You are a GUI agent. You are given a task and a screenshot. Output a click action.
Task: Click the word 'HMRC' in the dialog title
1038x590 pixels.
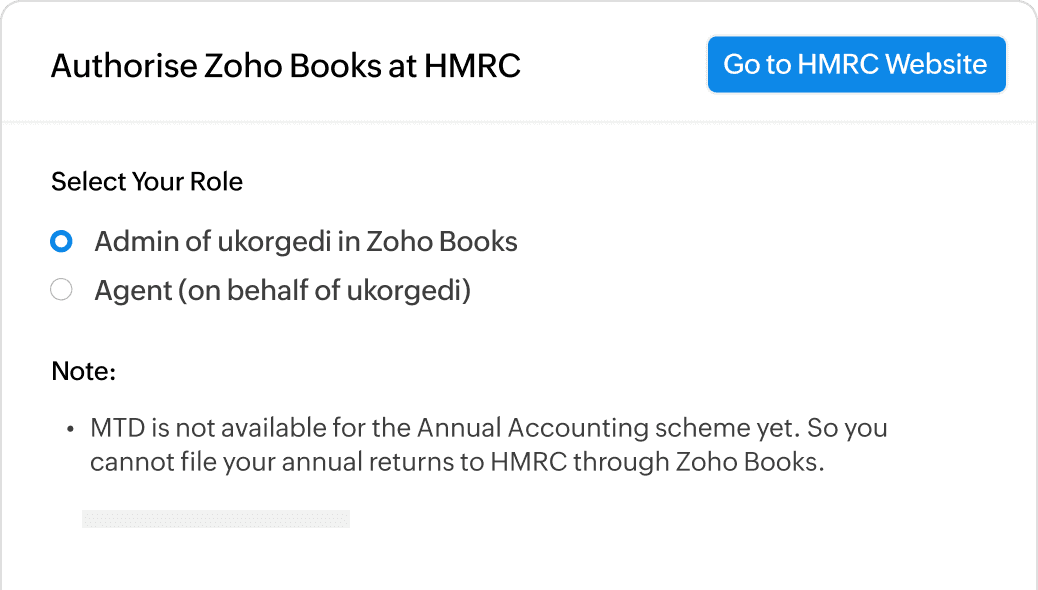pos(472,66)
